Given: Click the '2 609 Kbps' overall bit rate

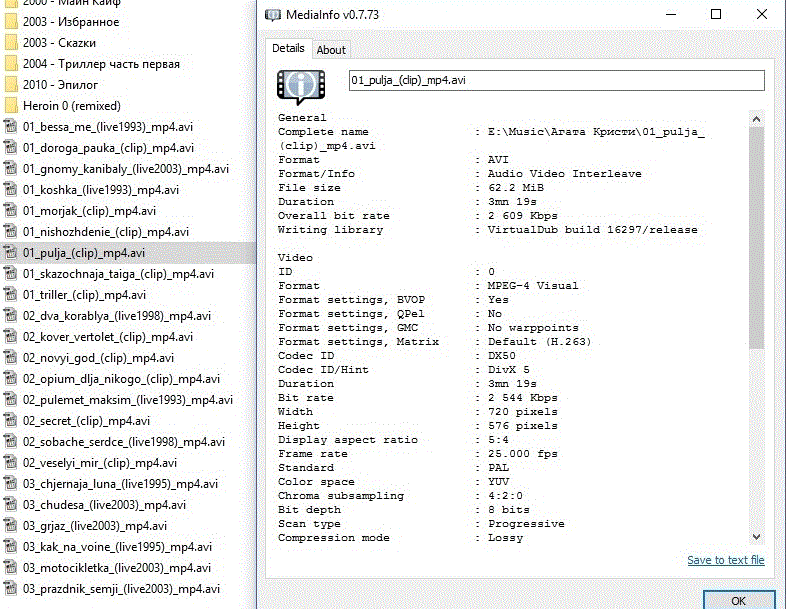Looking at the screenshot, I should point(523,216).
